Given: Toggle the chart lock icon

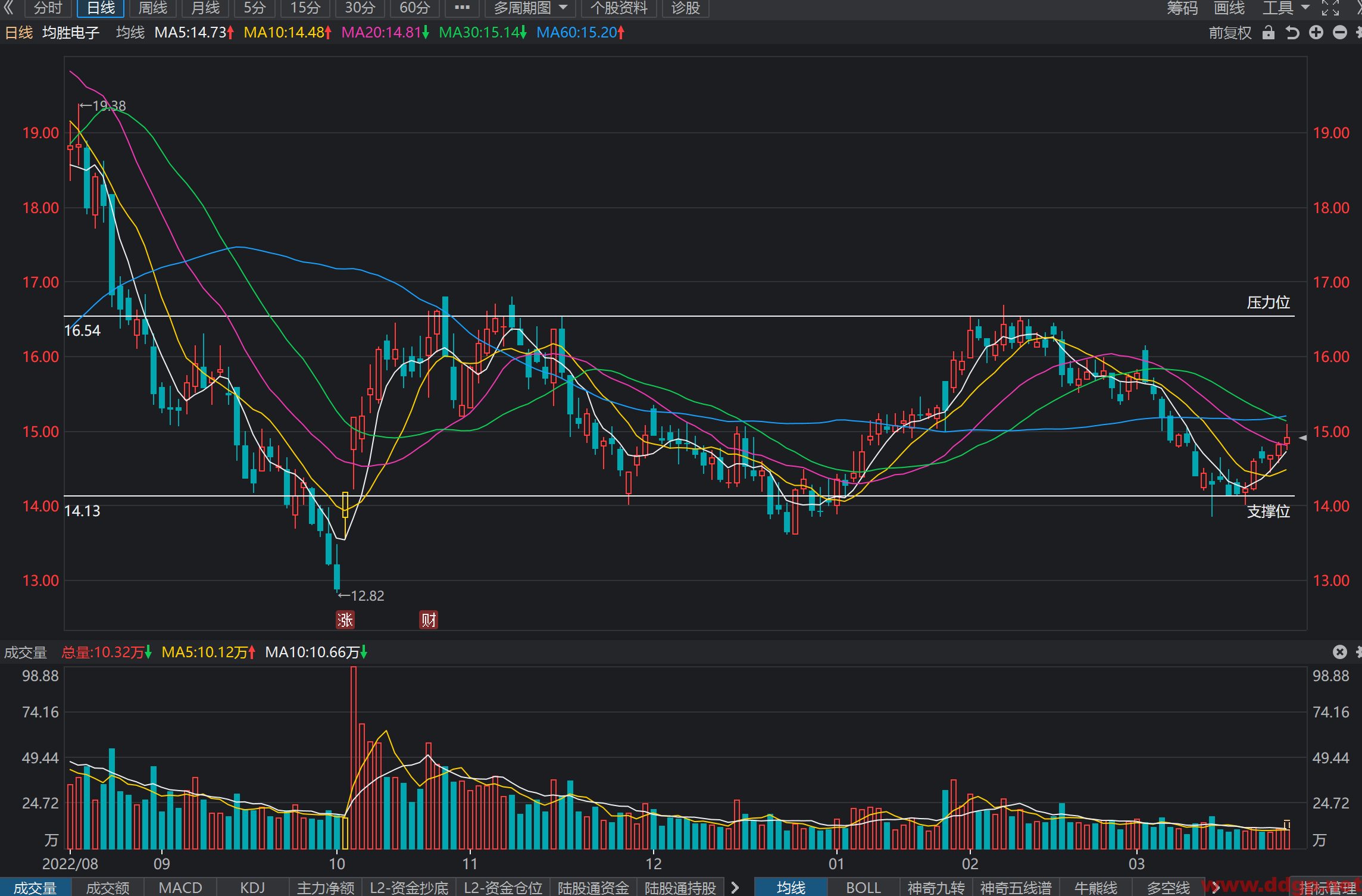Looking at the screenshot, I should click(1269, 32).
